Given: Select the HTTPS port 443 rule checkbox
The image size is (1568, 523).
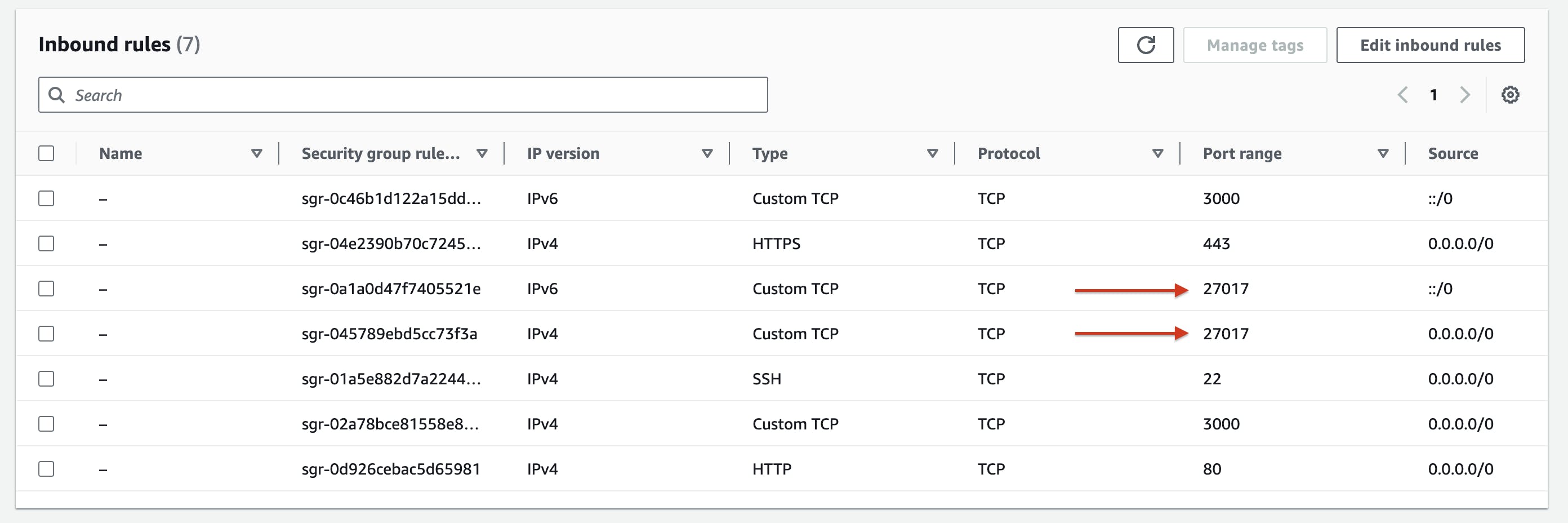Looking at the screenshot, I should click(x=46, y=243).
